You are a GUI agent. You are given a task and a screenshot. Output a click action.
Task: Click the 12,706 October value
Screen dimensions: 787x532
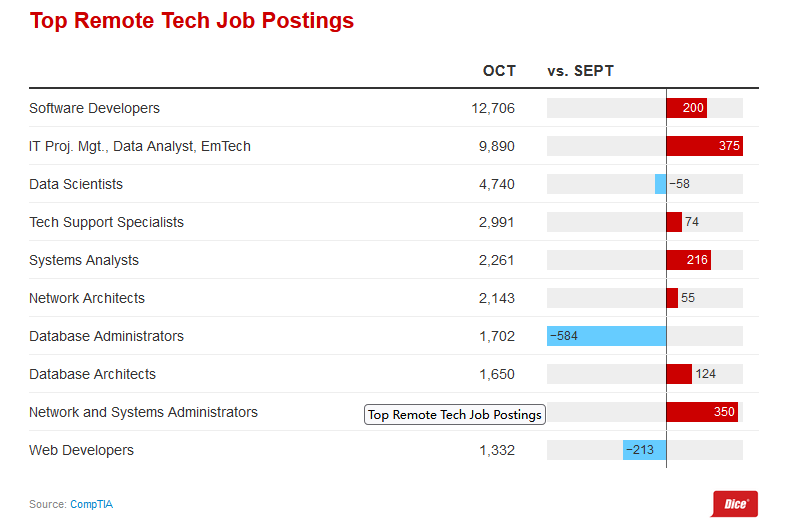click(x=493, y=108)
